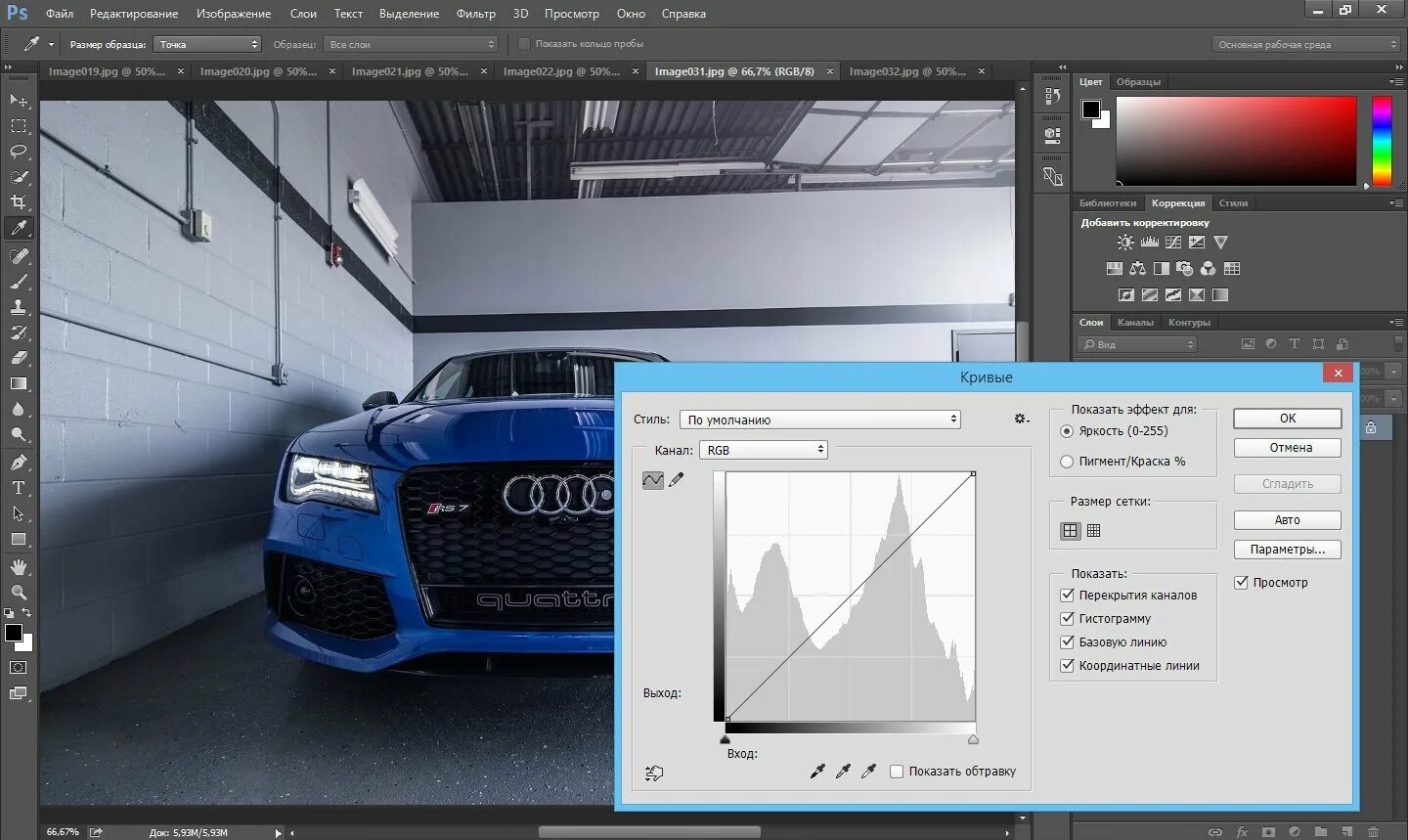Screen dimensions: 1408x840
Task: Disable the Просмотр preview checkbox
Action: coord(1241,582)
